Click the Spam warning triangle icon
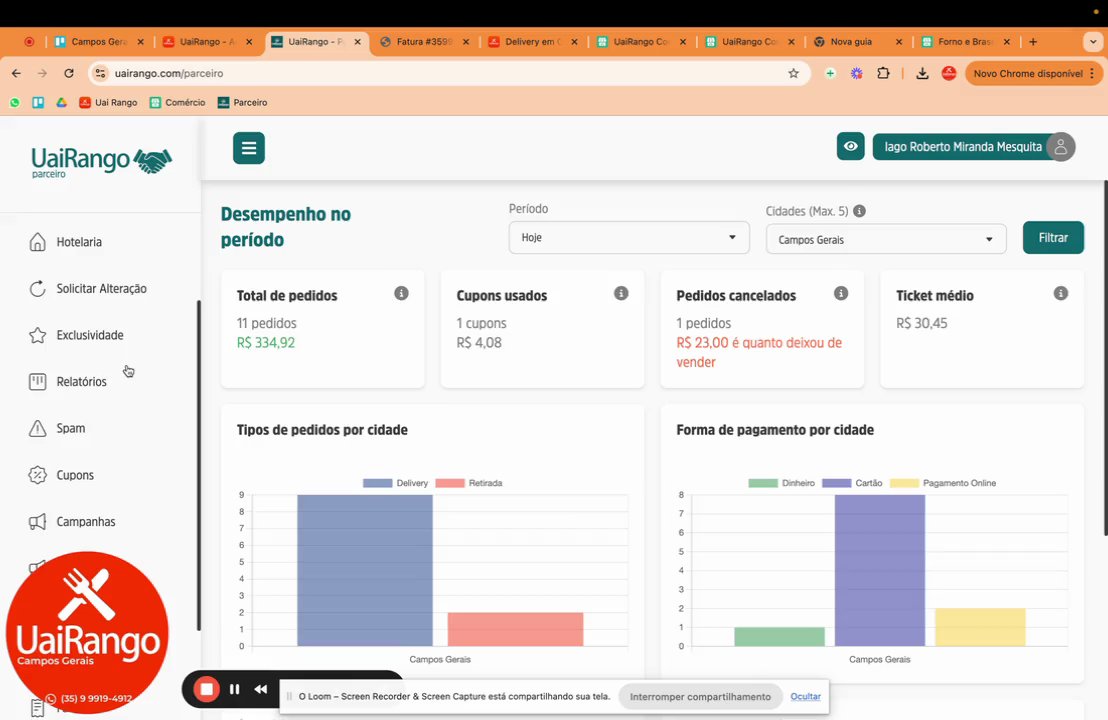1108x720 pixels. (x=37, y=428)
